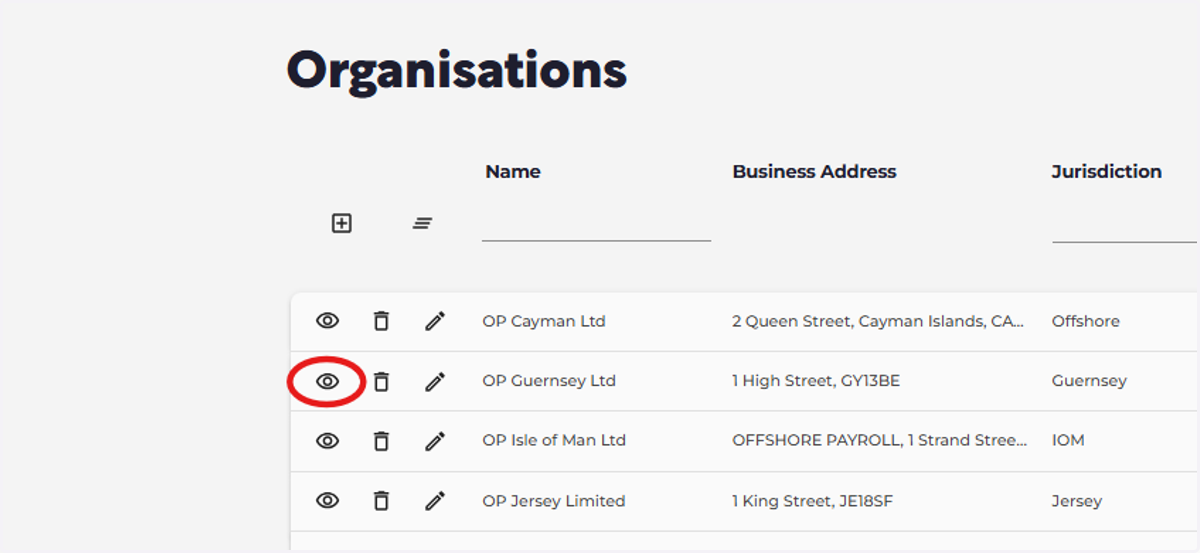The height and width of the screenshot is (553, 1200).
Task: Click address 1 High Street, GY13BE
Action: coord(816,381)
